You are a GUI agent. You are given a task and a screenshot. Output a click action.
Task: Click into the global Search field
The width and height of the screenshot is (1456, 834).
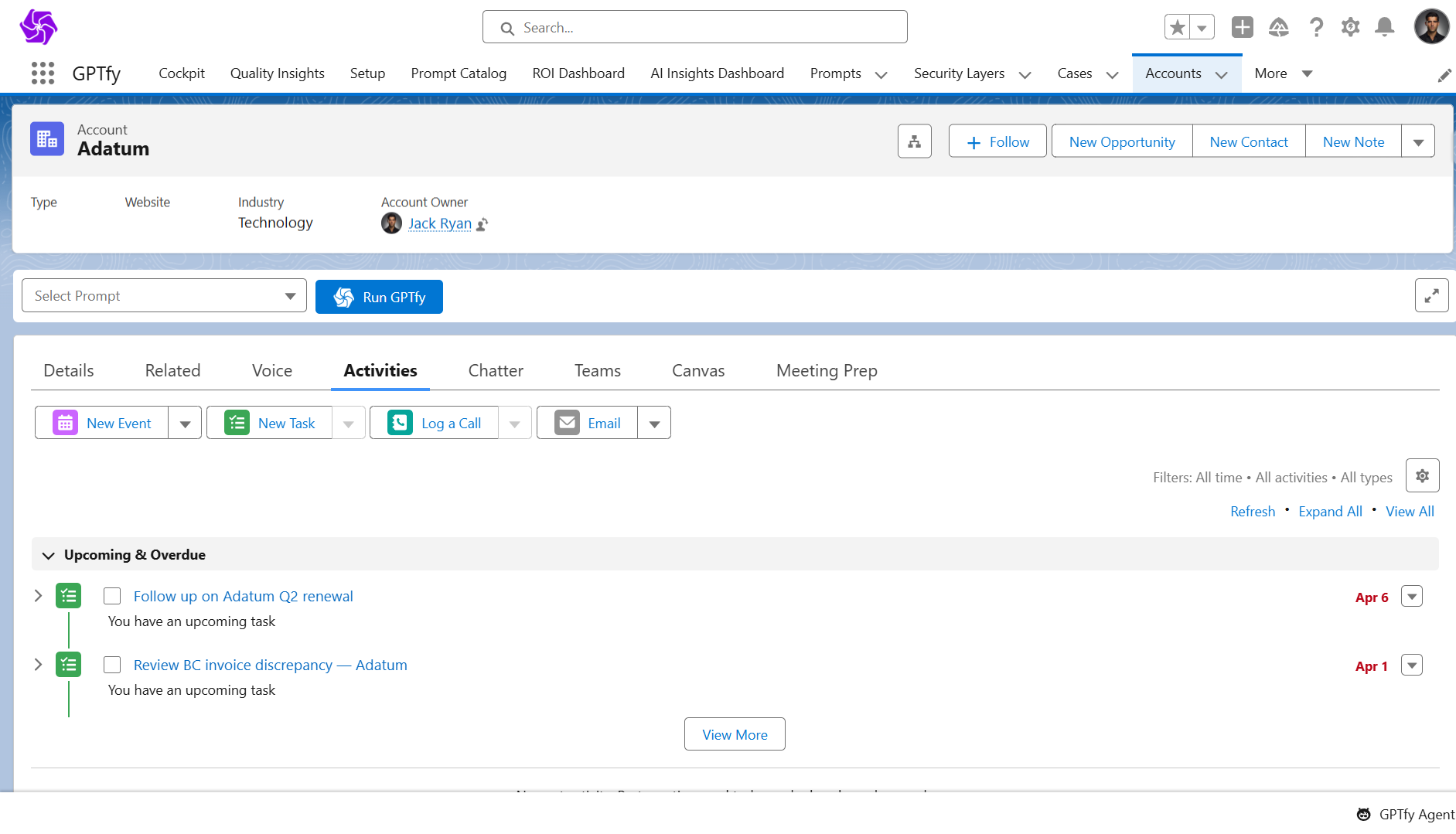point(695,27)
